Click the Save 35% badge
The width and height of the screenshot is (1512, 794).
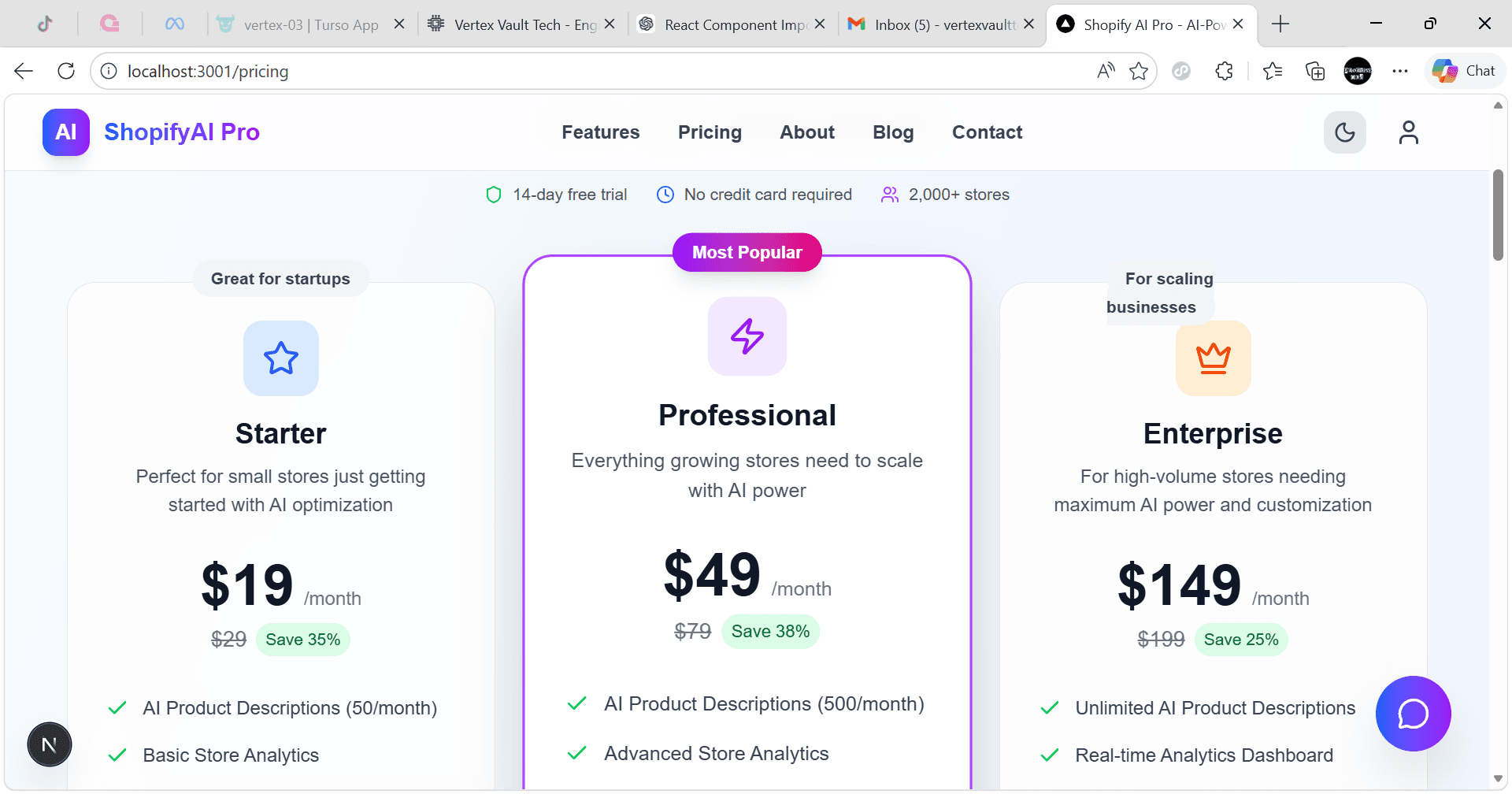coord(303,640)
